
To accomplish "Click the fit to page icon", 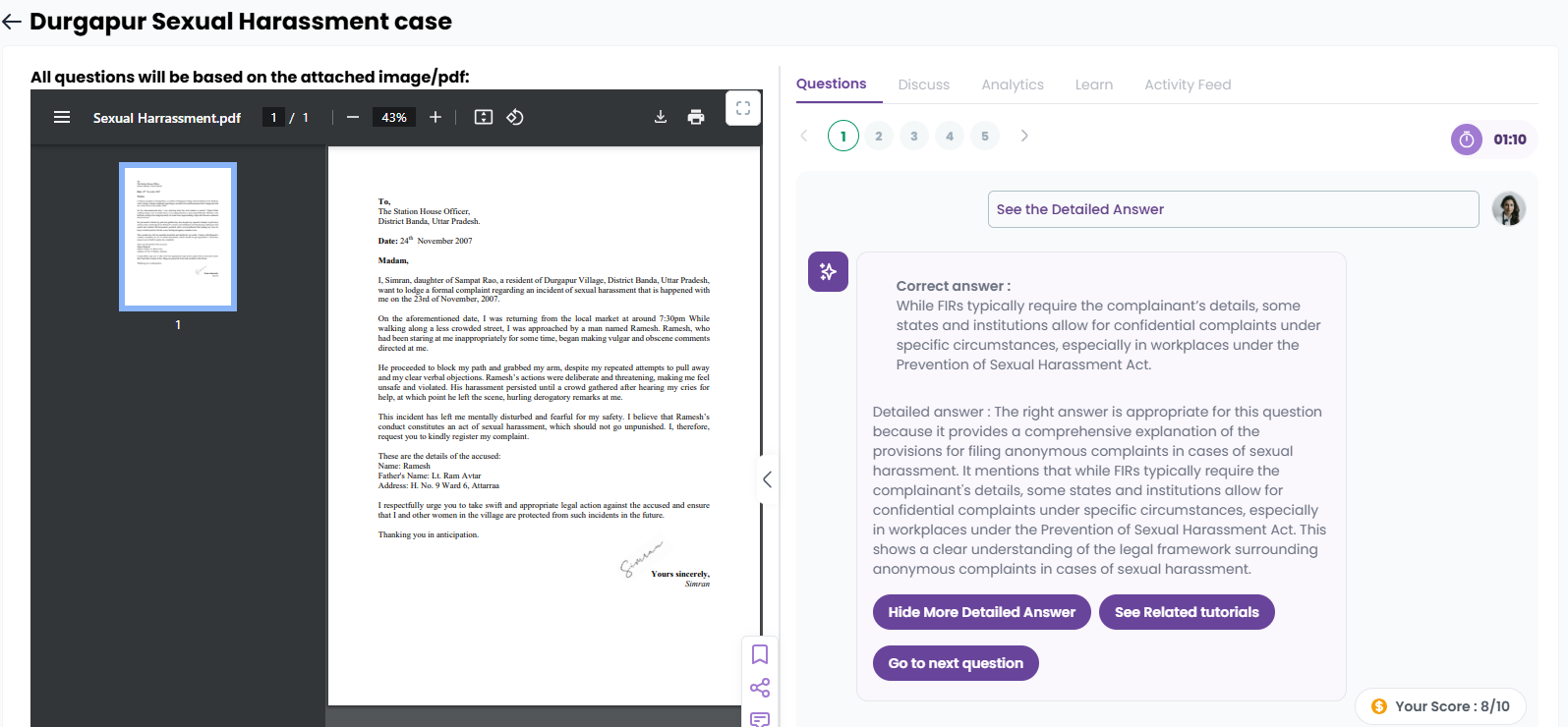I will (x=484, y=117).
